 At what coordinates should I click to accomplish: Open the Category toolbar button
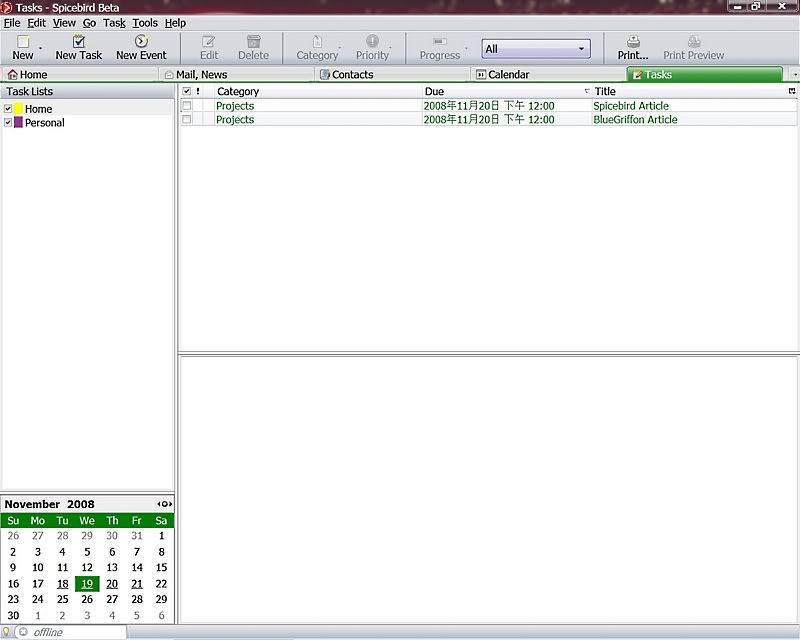click(x=317, y=47)
